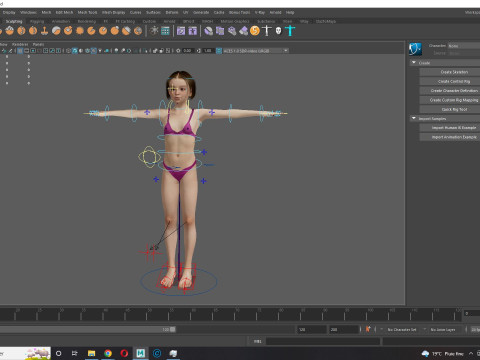Open Maya from the Windows taskbar
This screenshot has height=360, width=480.
140,353
